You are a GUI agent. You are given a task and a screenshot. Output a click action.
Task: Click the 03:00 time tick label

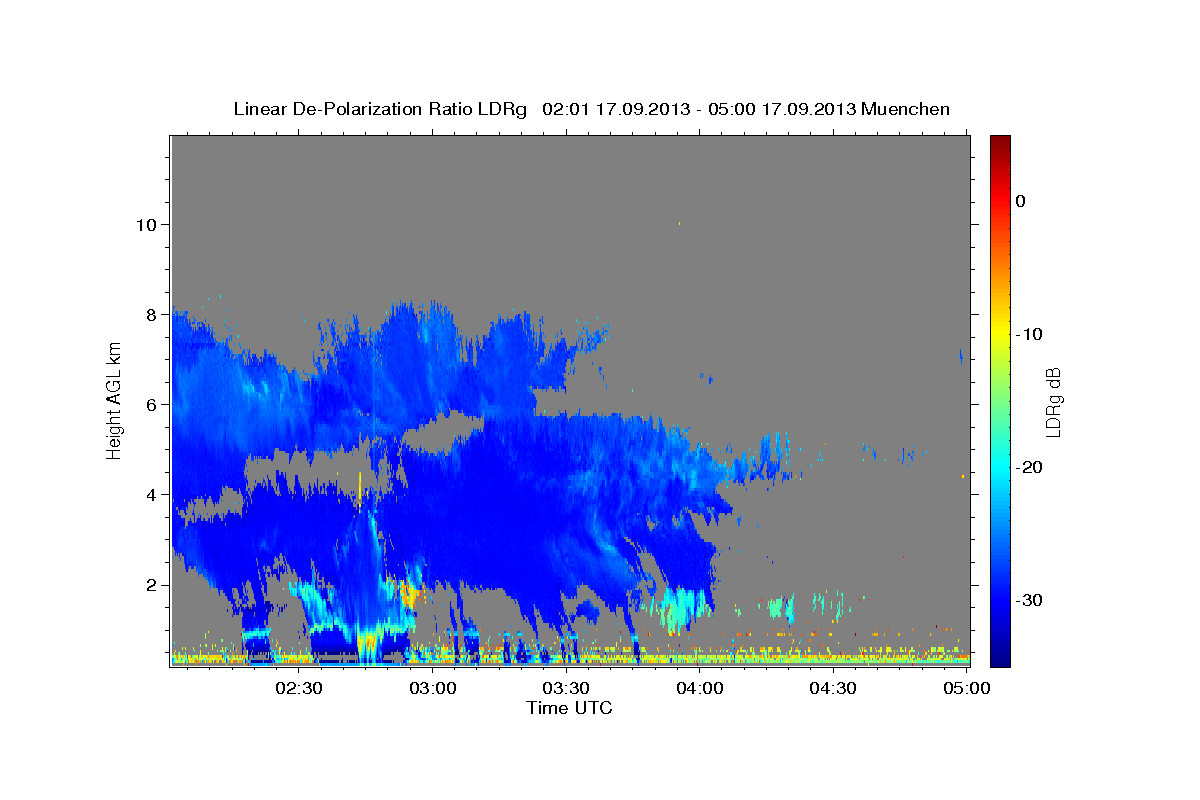pos(433,688)
